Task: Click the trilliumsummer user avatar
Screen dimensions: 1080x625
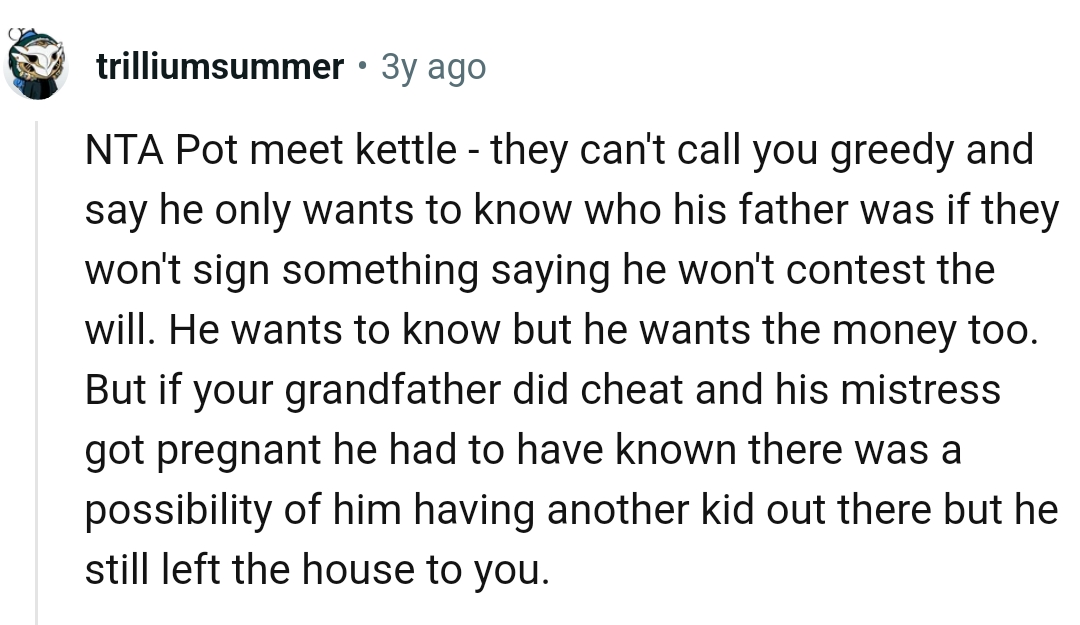Action: [x=37, y=66]
